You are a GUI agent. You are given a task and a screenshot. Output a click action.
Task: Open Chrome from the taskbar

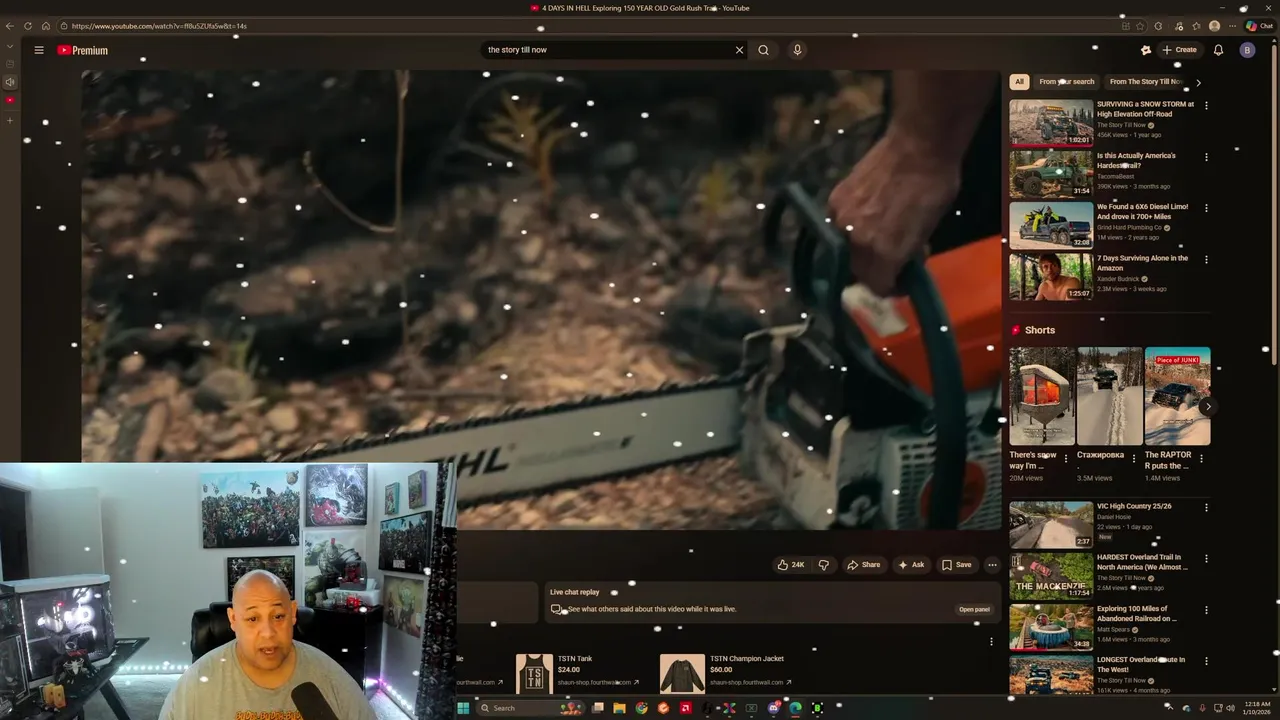click(x=641, y=708)
